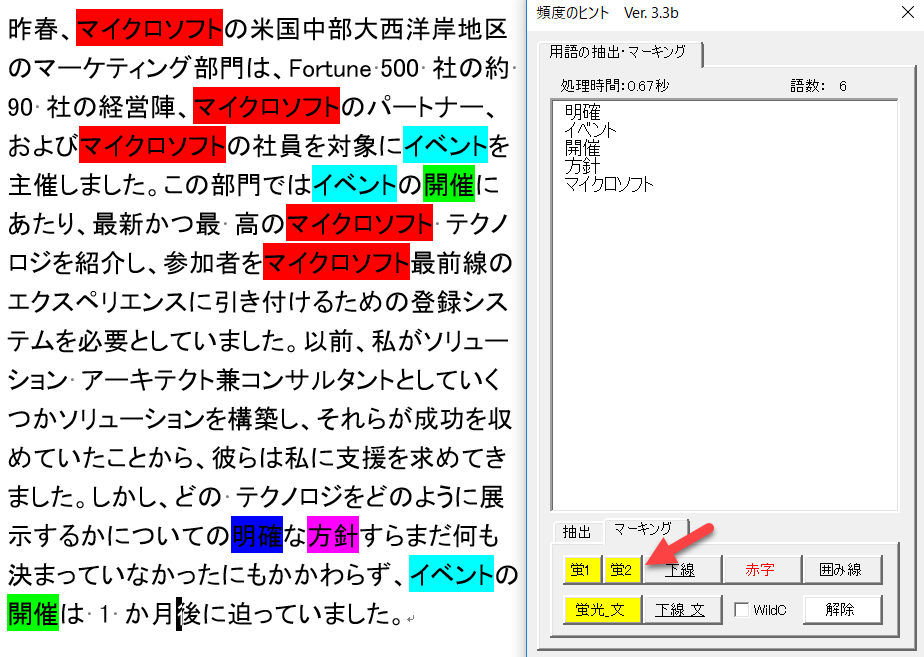Remove markings with the 解除 button

(x=843, y=609)
